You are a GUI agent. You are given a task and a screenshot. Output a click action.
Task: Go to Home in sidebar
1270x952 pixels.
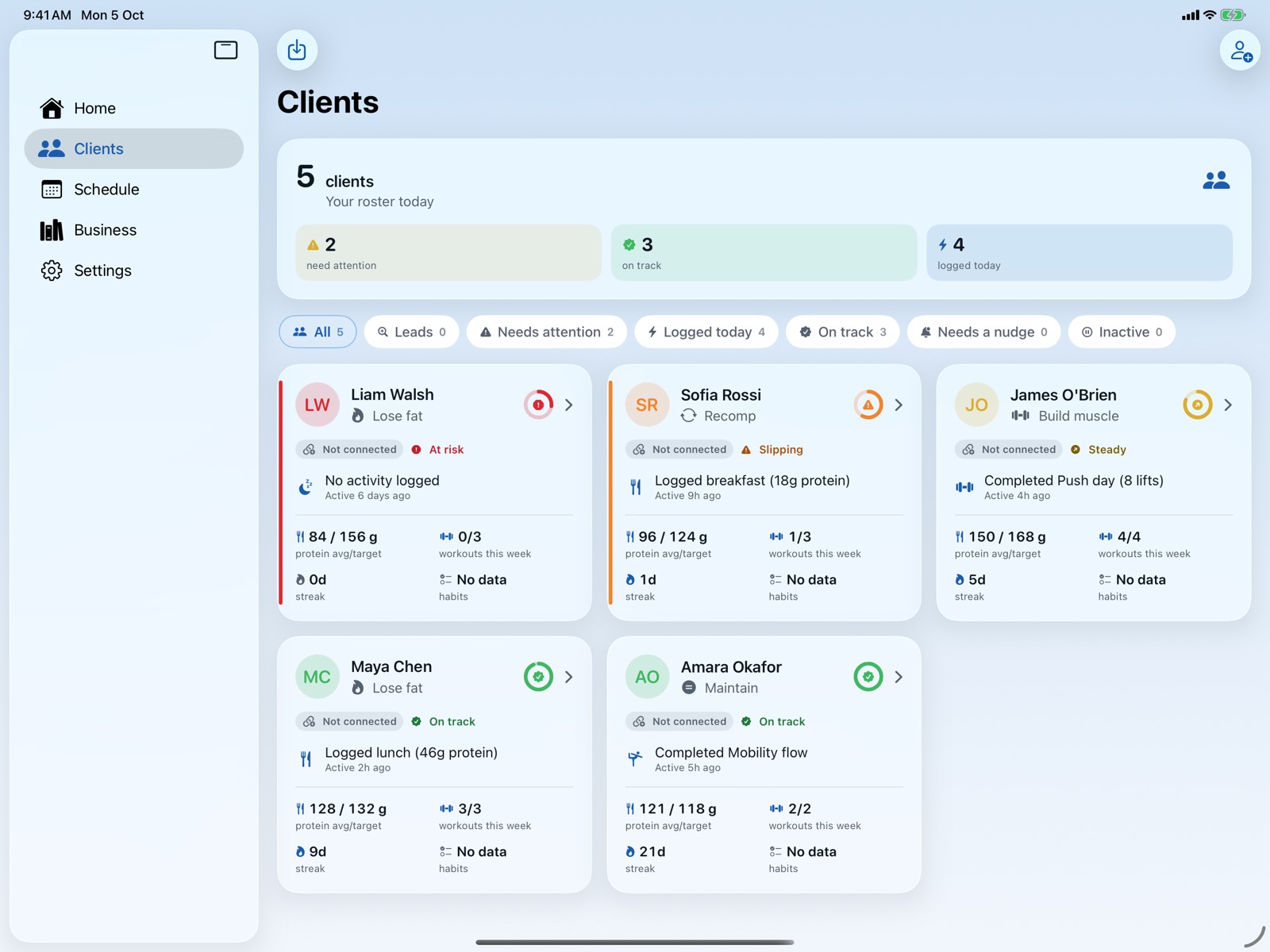[133, 108]
